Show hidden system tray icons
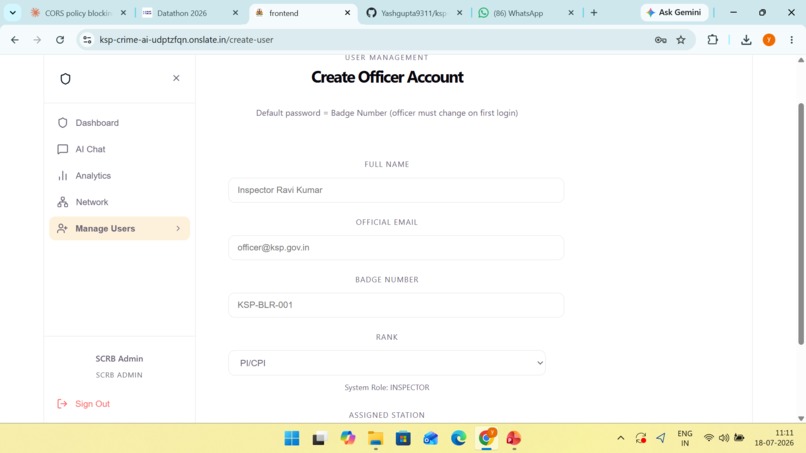806x453 pixels. 621,438
